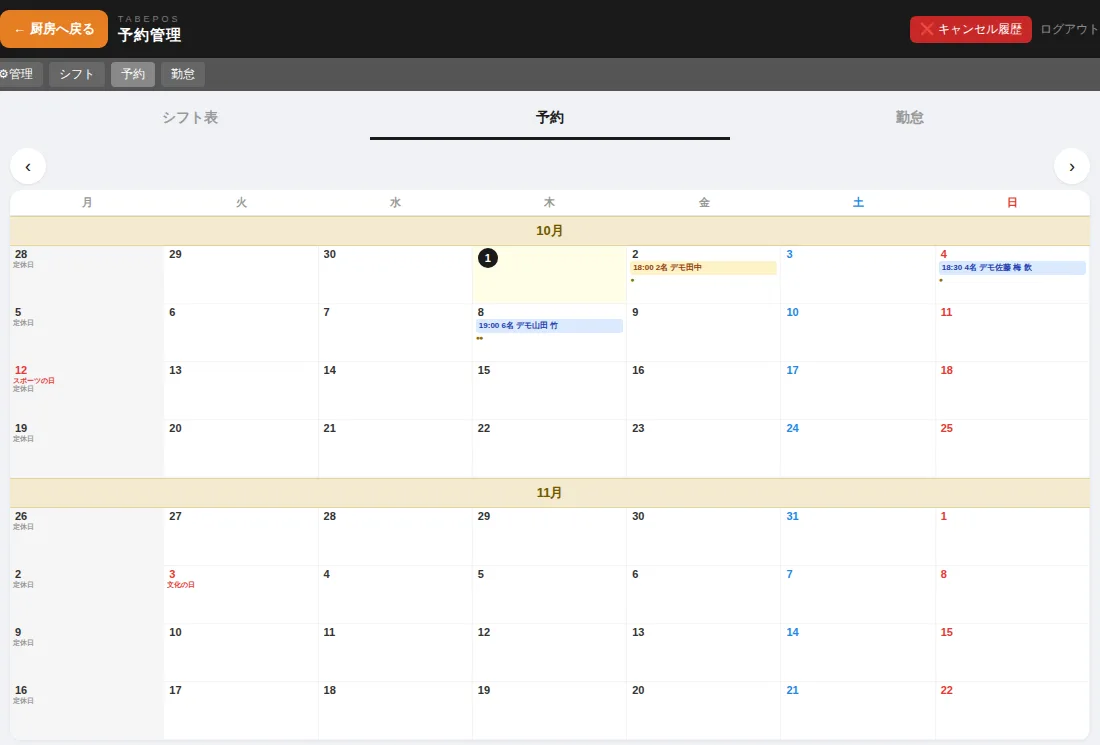Click the 木 weekday column header
The image size is (1100, 745).
(x=549, y=203)
